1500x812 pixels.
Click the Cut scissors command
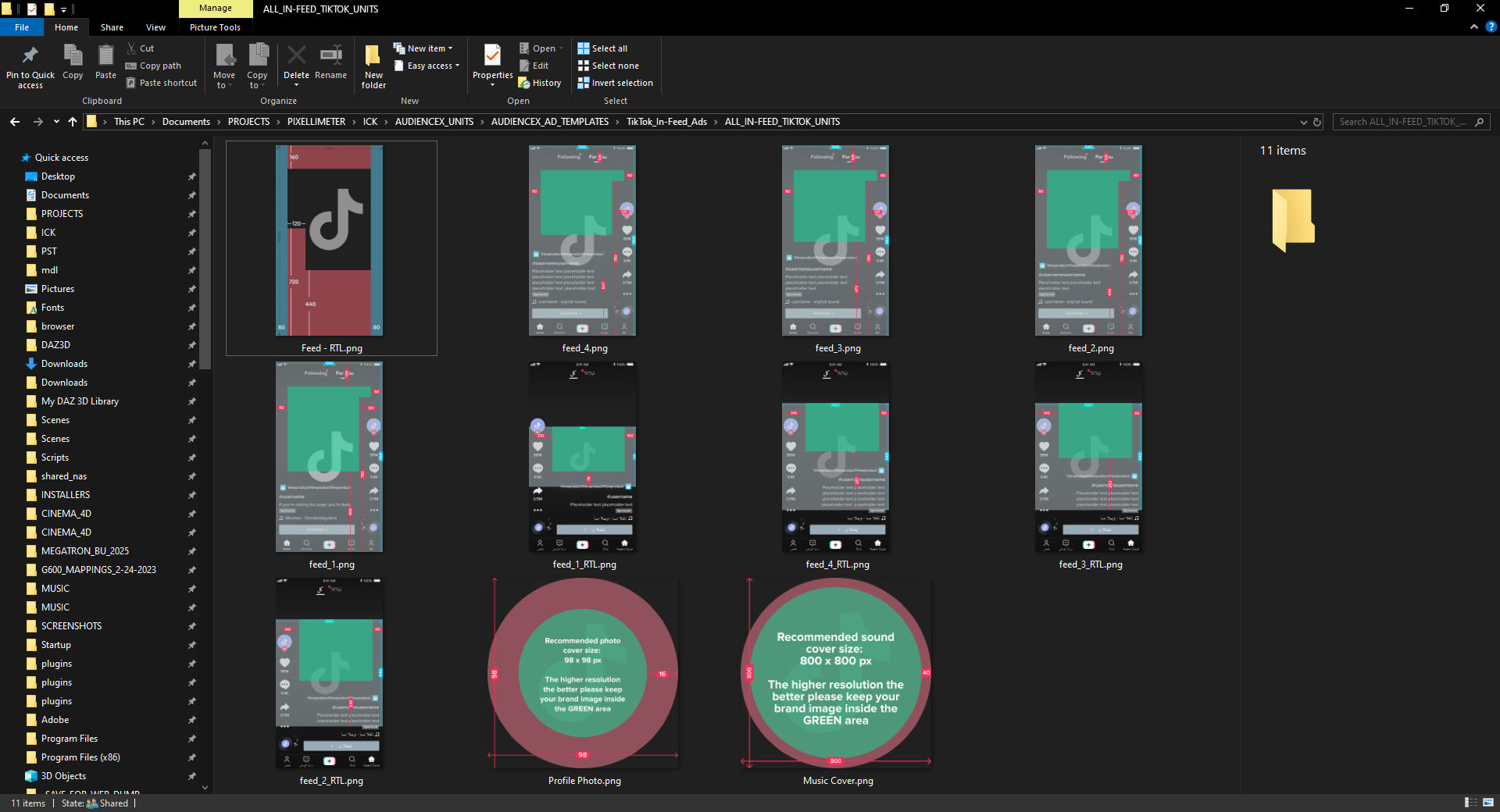click(141, 48)
